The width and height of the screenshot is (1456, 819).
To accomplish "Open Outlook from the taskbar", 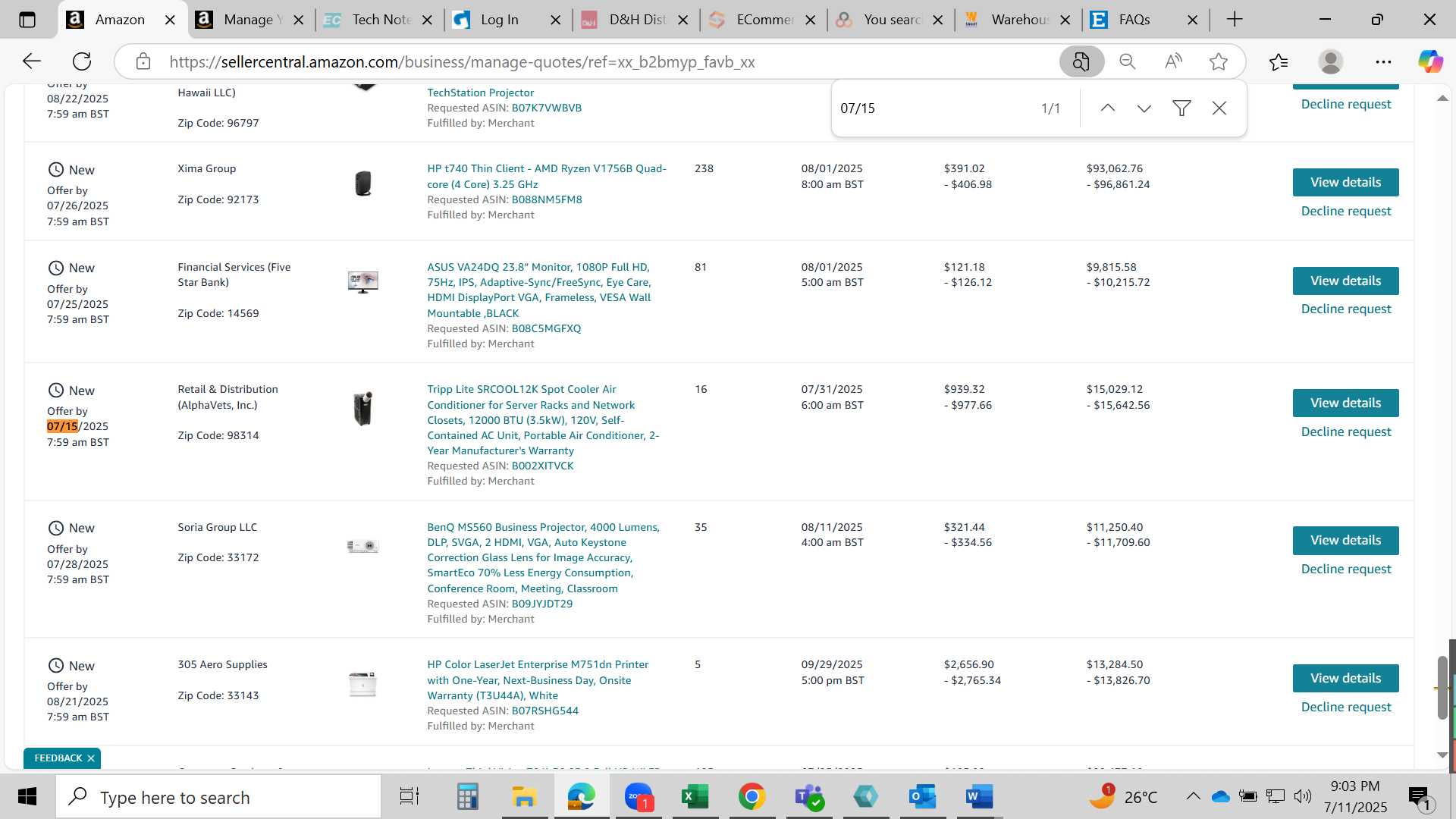I will [x=922, y=797].
